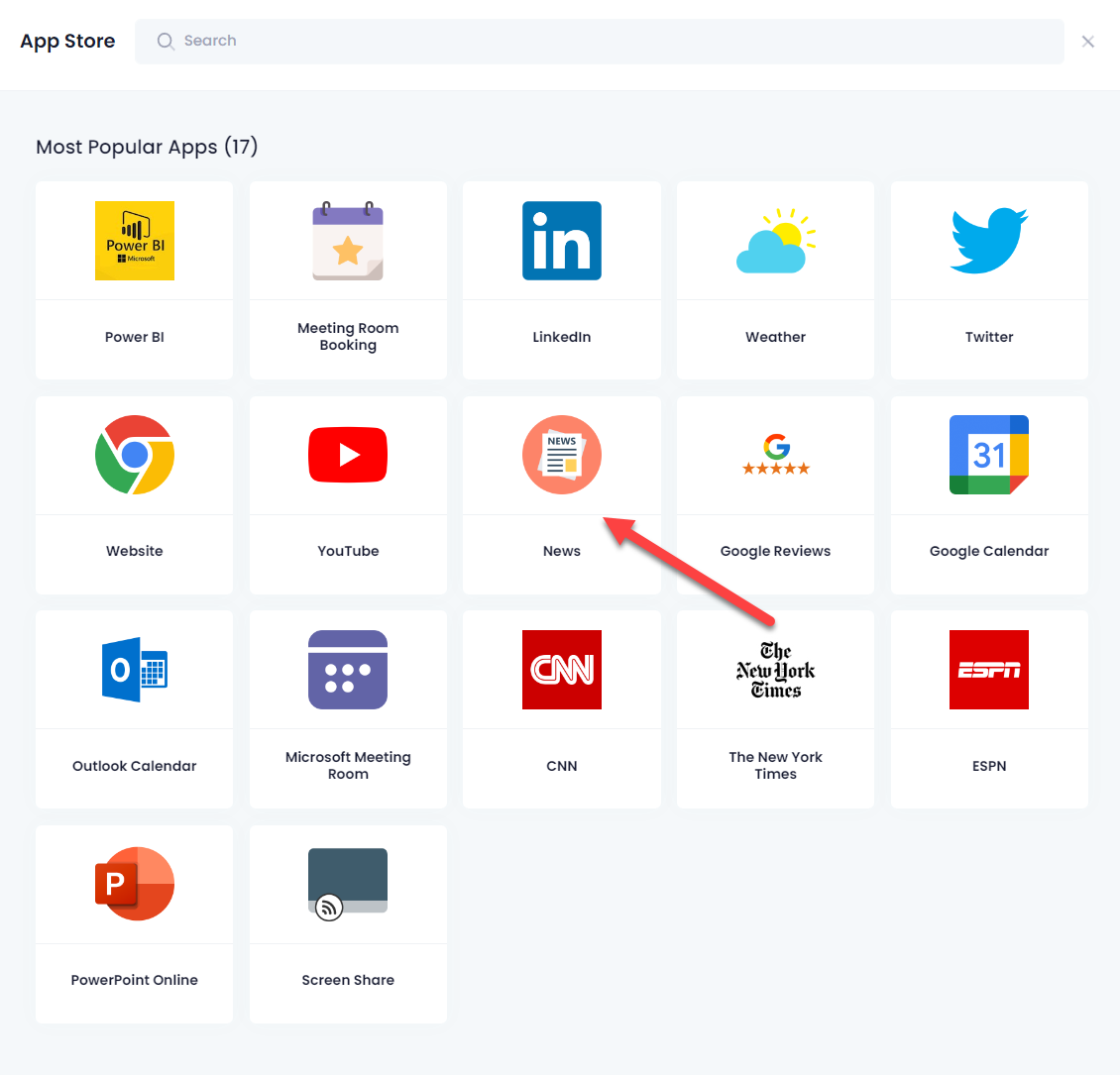Image resolution: width=1120 pixels, height=1075 pixels.
Task: Click the PowerPoint Online label
Action: tap(134, 980)
